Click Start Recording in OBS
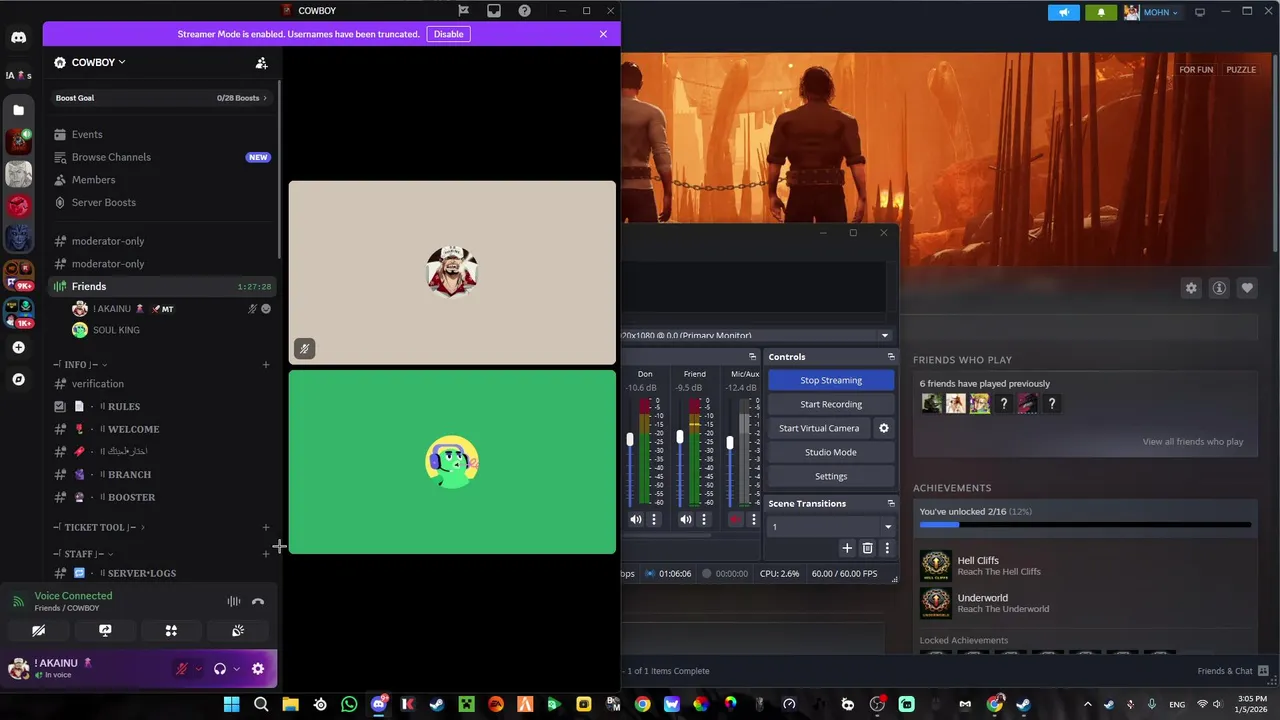 (x=831, y=404)
